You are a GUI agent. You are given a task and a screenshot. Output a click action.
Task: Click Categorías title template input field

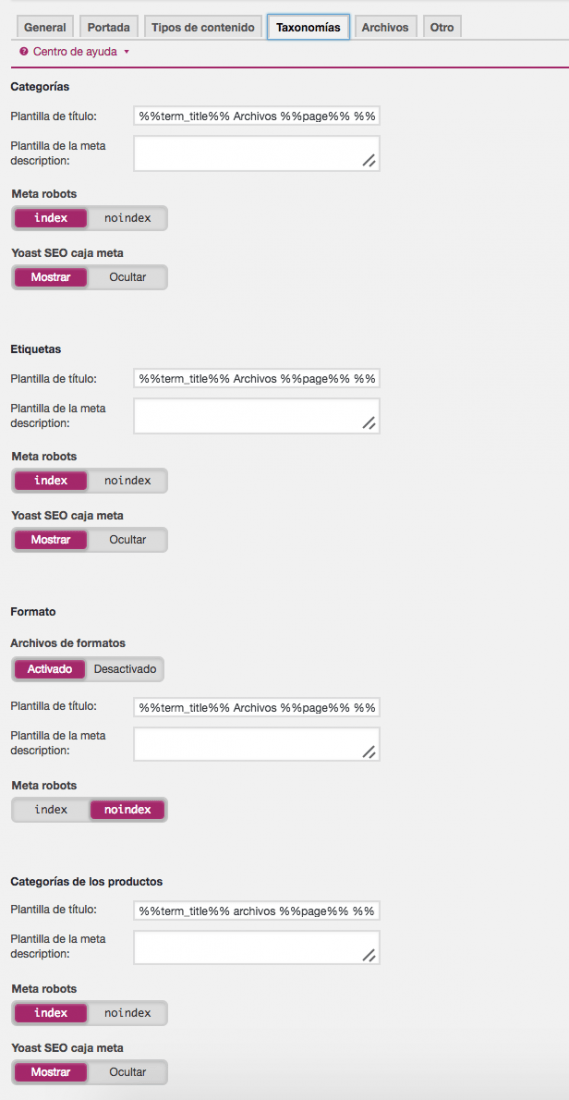click(x=257, y=116)
